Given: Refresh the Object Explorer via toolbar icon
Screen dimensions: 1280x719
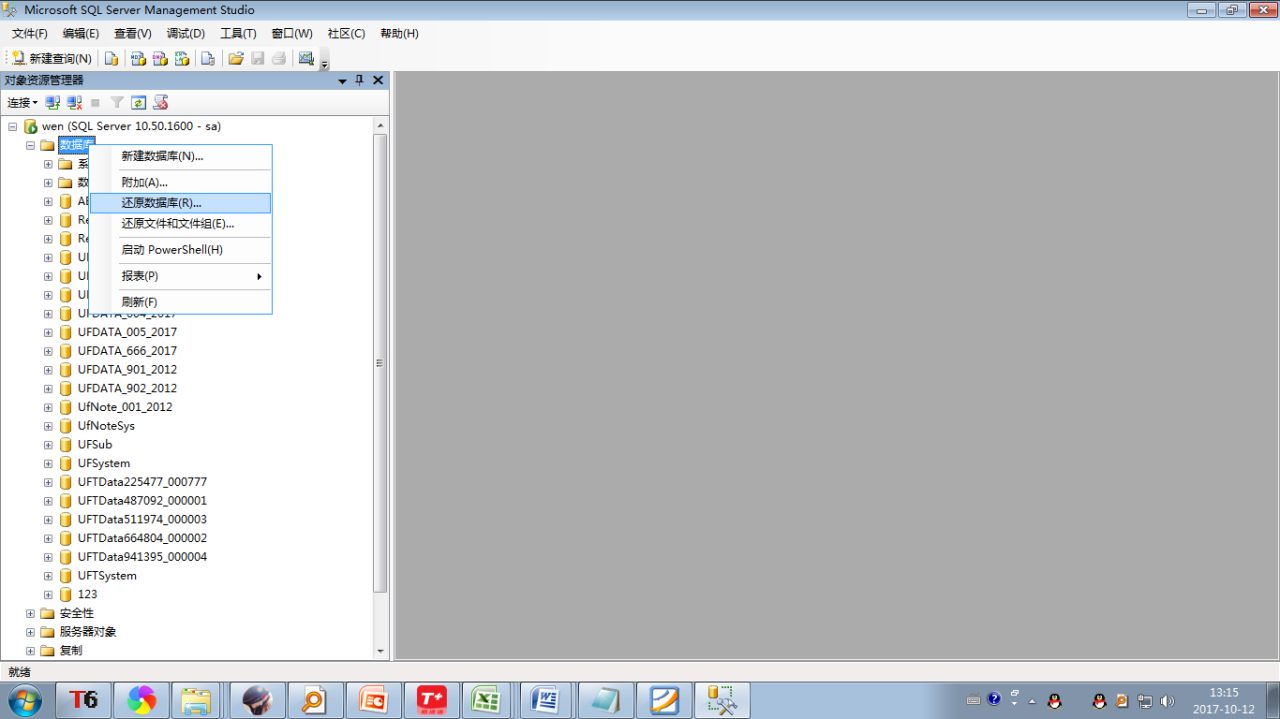Looking at the screenshot, I should [x=139, y=102].
